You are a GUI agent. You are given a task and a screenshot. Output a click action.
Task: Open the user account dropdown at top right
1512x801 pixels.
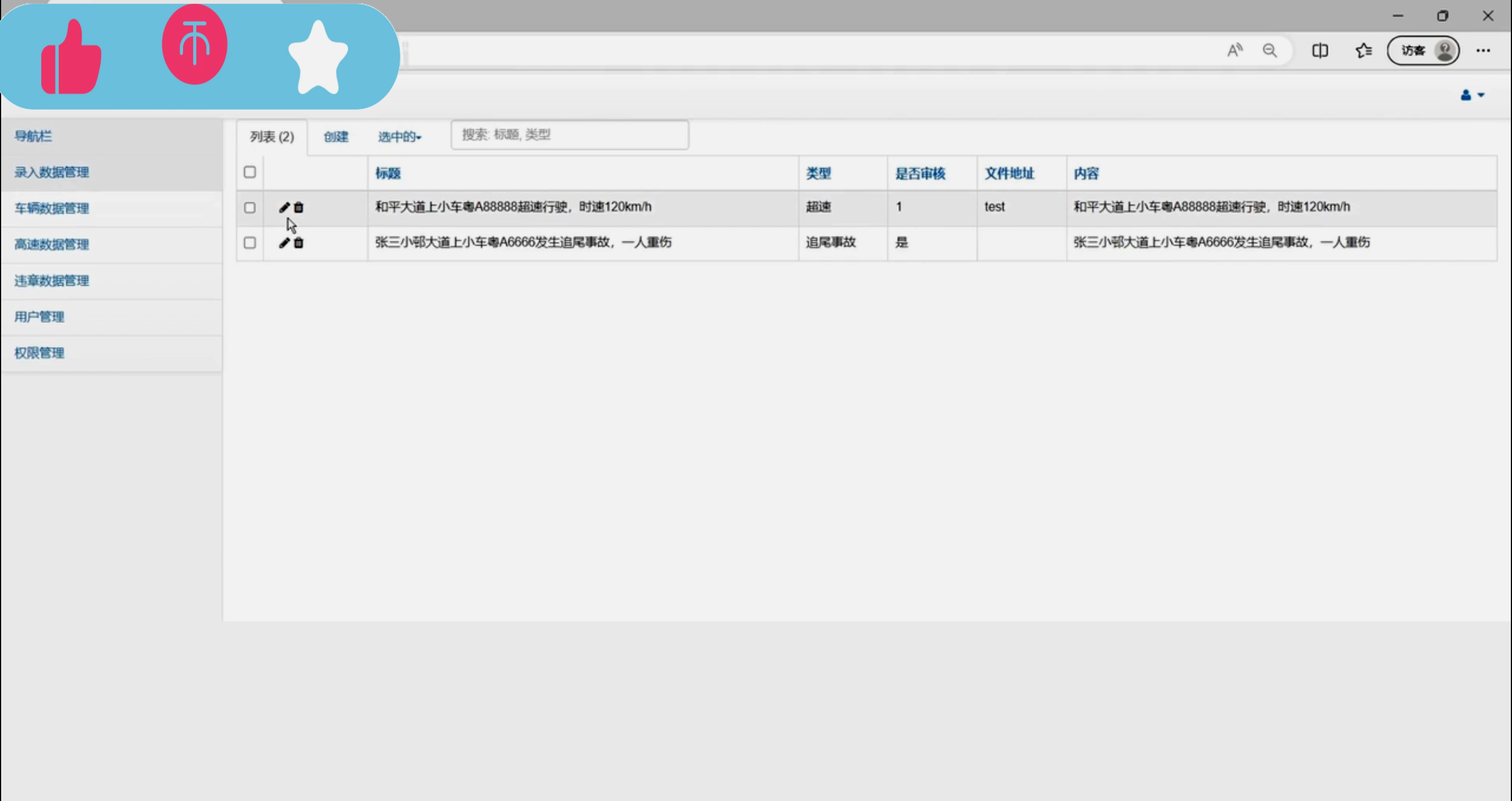click(x=1472, y=95)
